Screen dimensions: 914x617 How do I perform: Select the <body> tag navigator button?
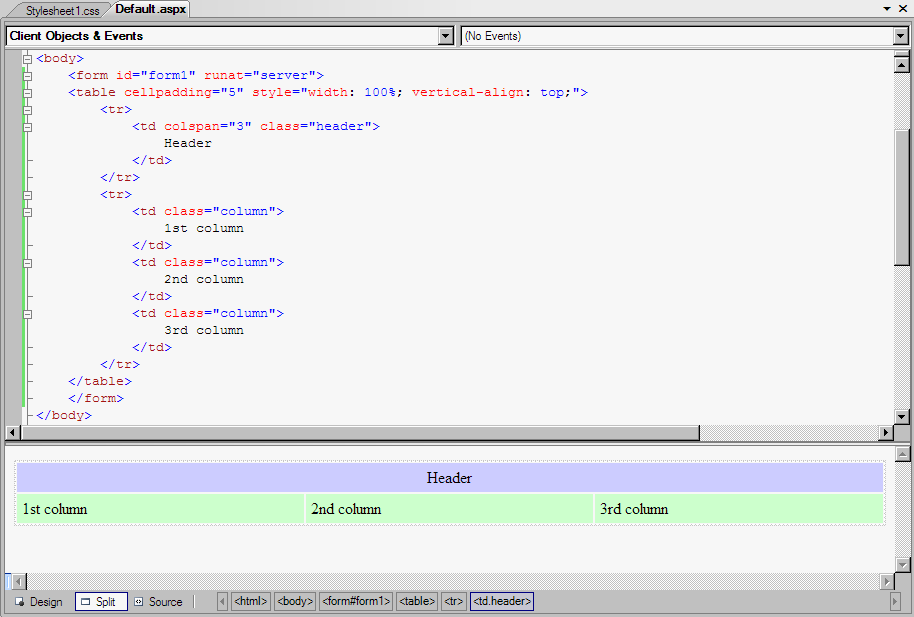click(295, 601)
